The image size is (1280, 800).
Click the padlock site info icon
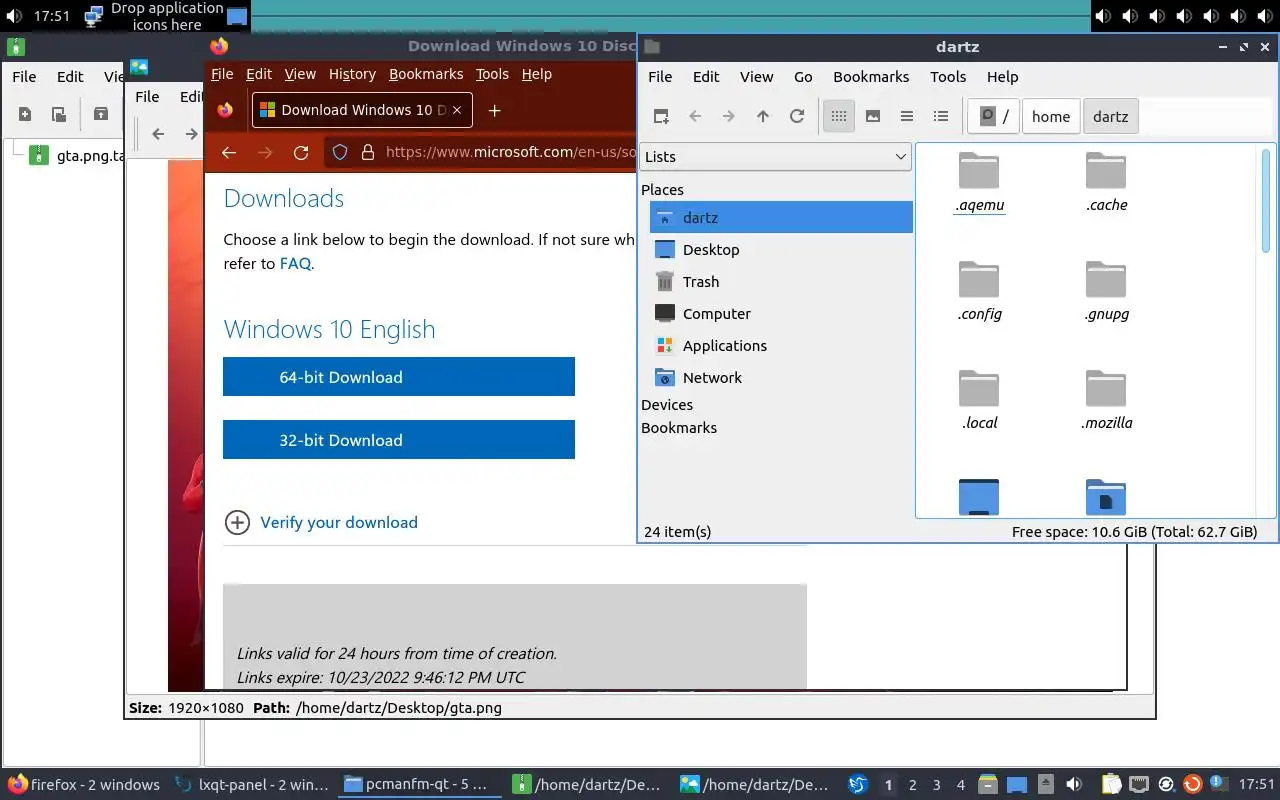point(367,152)
